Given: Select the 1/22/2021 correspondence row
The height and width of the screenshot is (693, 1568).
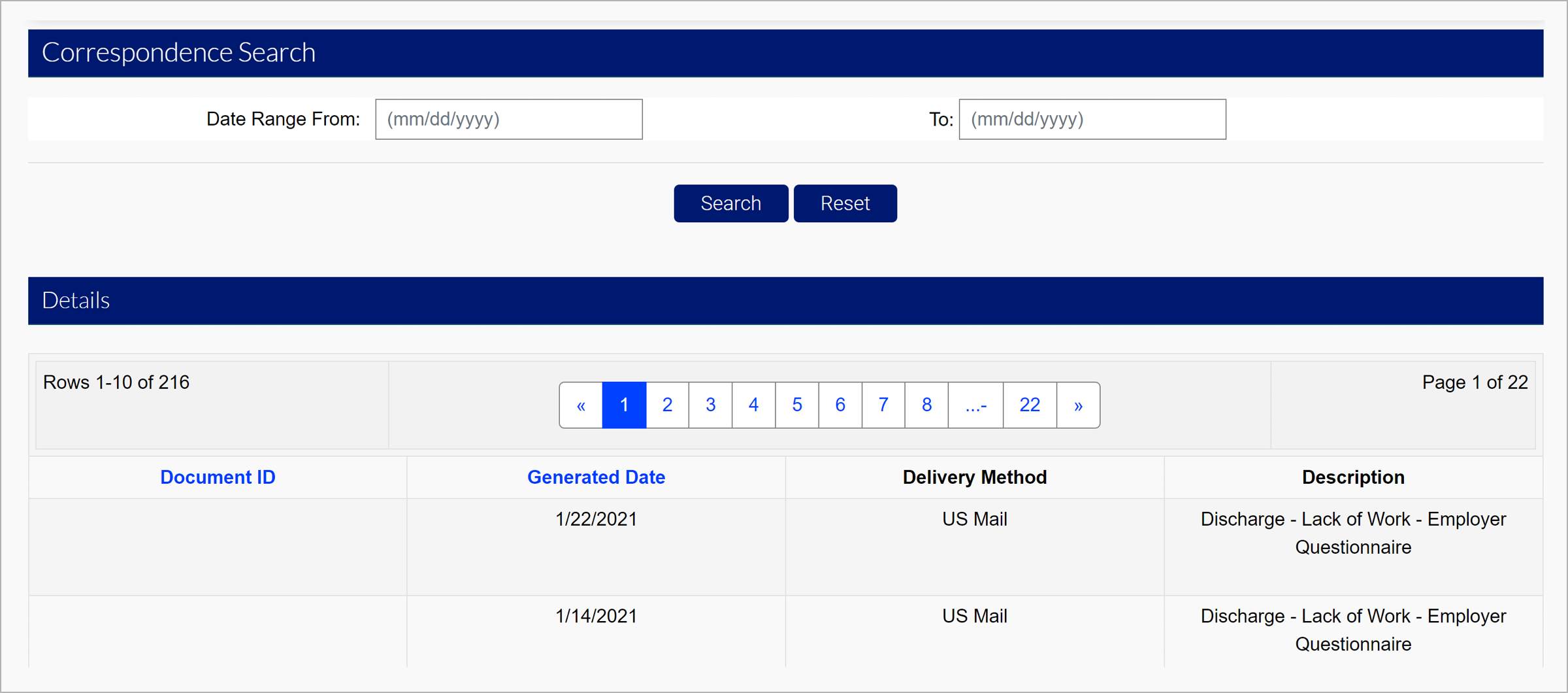Looking at the screenshot, I should [596, 519].
